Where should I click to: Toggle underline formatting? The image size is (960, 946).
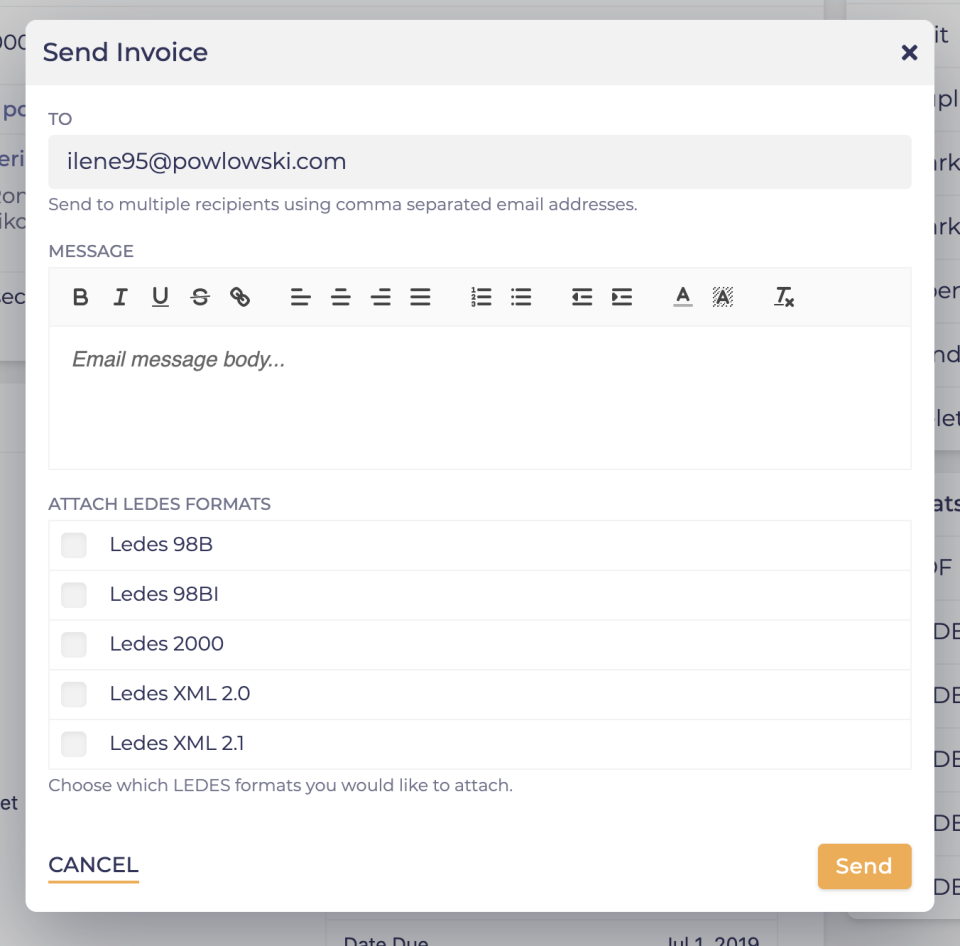tap(160, 297)
